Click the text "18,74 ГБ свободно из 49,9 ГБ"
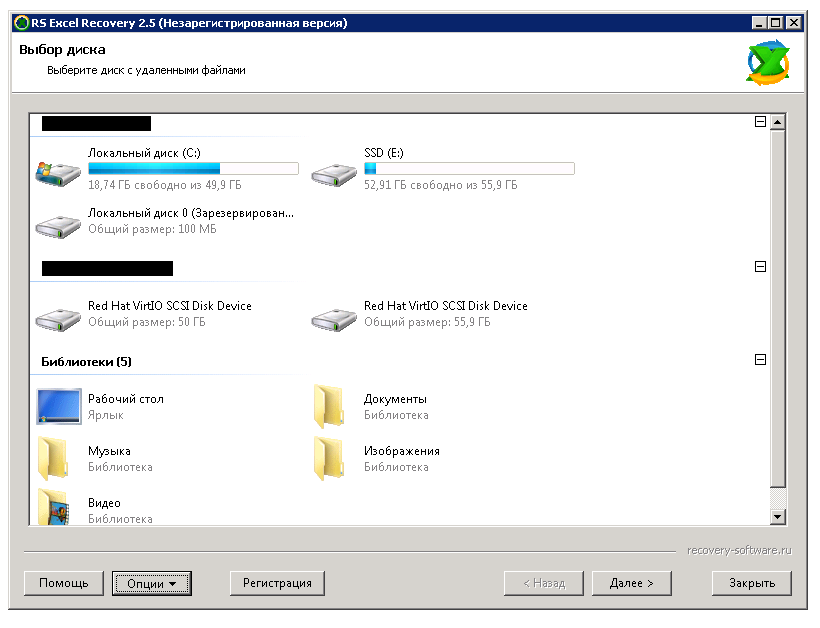Screen dimensions: 820x628 pyautogui.click(x=165, y=185)
